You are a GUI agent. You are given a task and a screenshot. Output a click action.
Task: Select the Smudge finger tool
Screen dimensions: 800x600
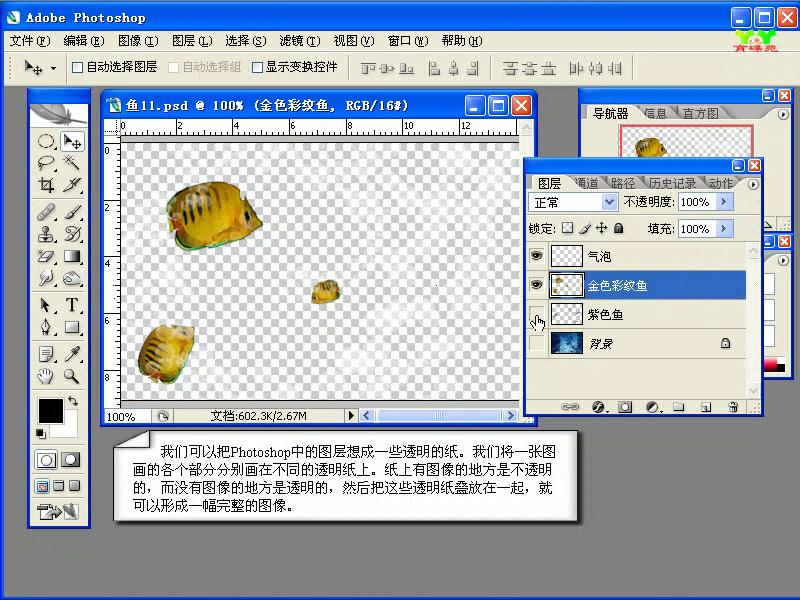click(46, 278)
